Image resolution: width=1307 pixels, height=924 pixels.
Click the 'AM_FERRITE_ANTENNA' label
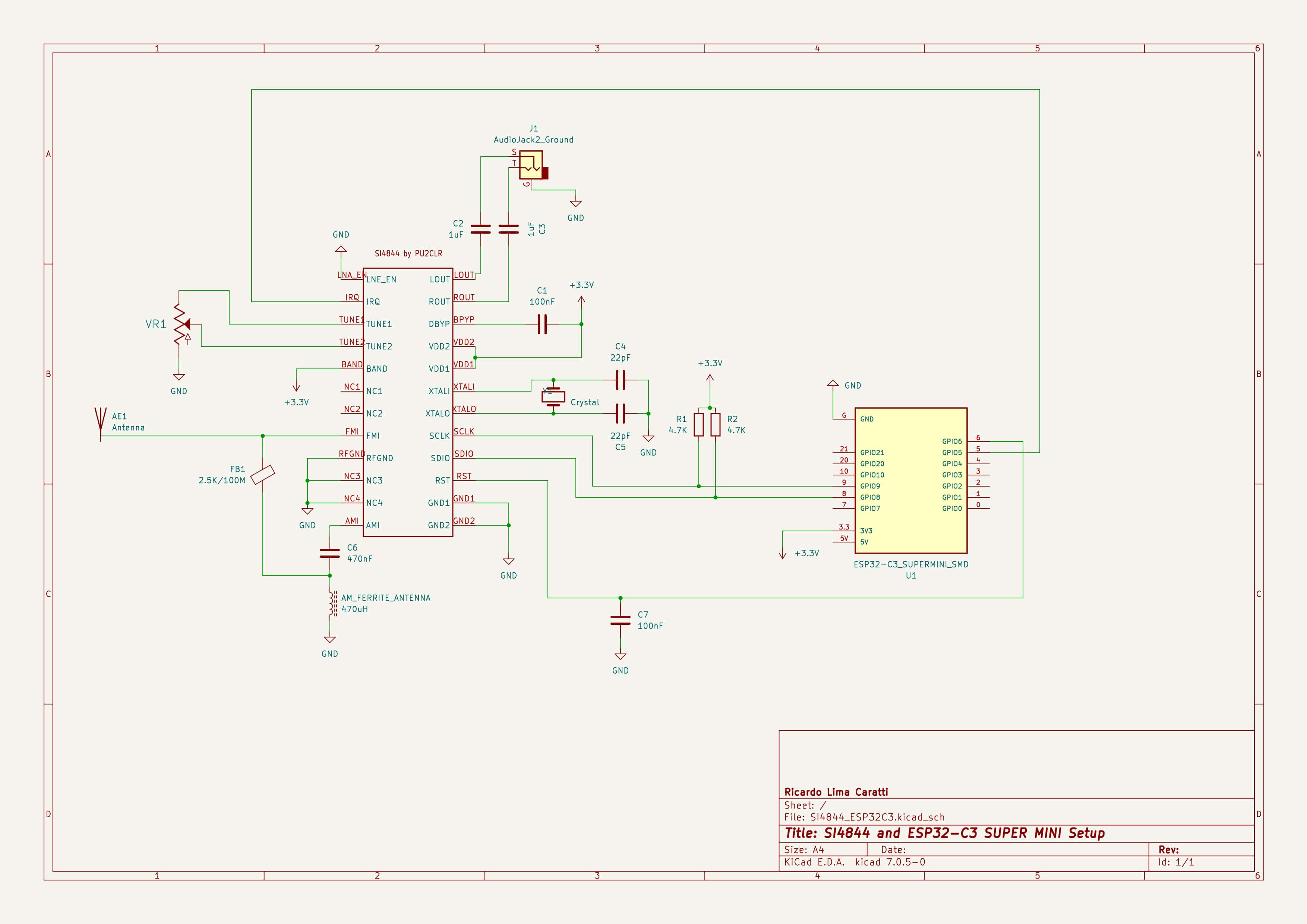click(386, 598)
